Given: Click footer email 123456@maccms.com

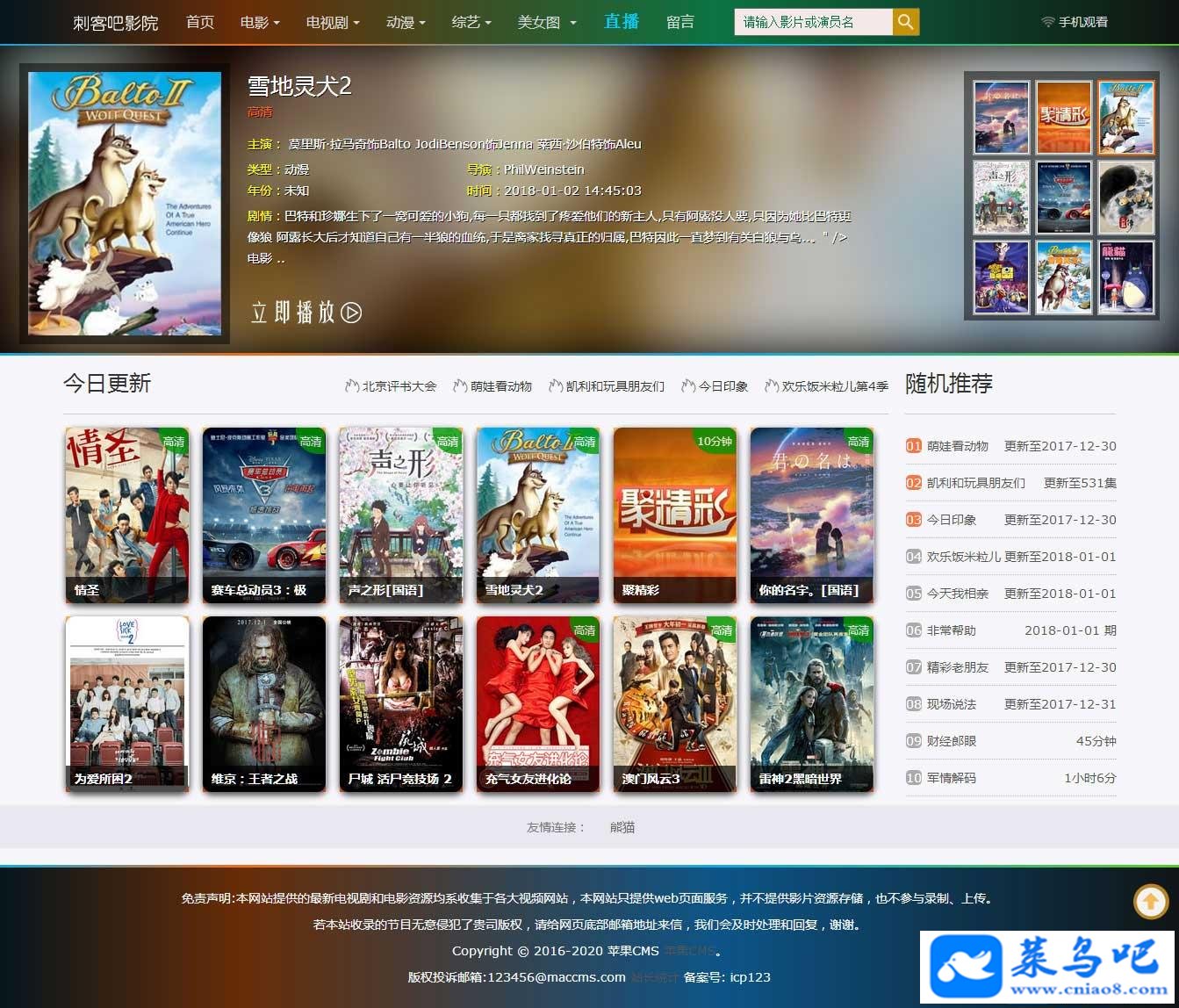Looking at the screenshot, I should coord(557,977).
